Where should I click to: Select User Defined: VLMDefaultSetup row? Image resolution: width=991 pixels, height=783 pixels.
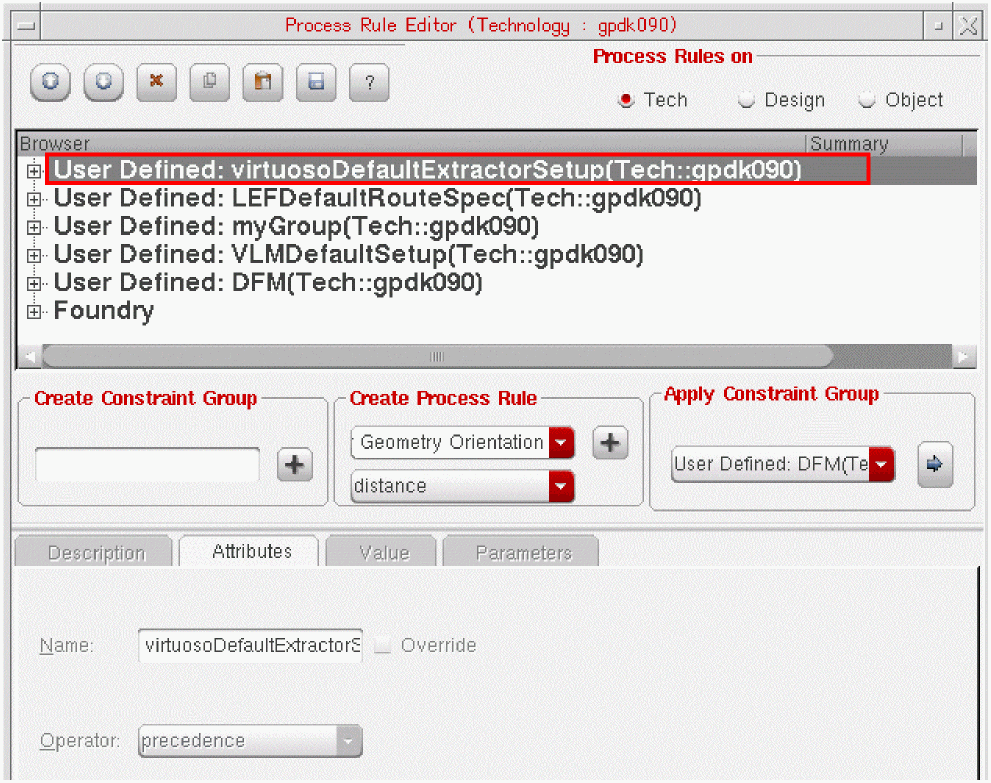[x=348, y=255]
